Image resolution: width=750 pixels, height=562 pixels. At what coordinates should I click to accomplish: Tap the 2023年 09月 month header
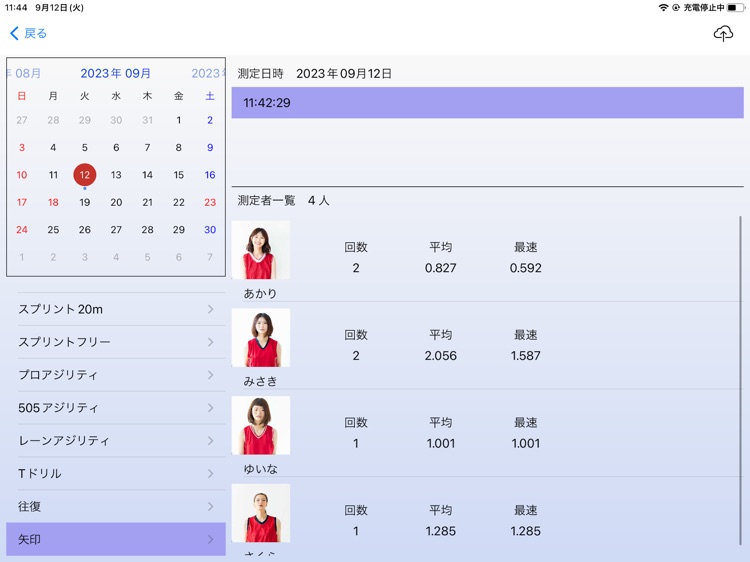(x=115, y=73)
